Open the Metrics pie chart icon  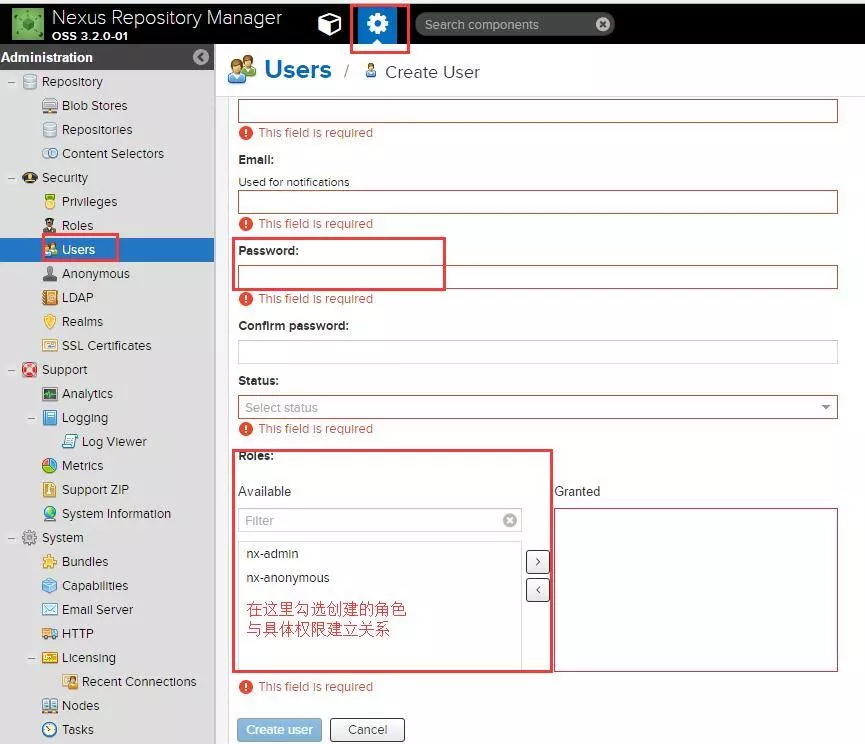[x=50, y=465]
